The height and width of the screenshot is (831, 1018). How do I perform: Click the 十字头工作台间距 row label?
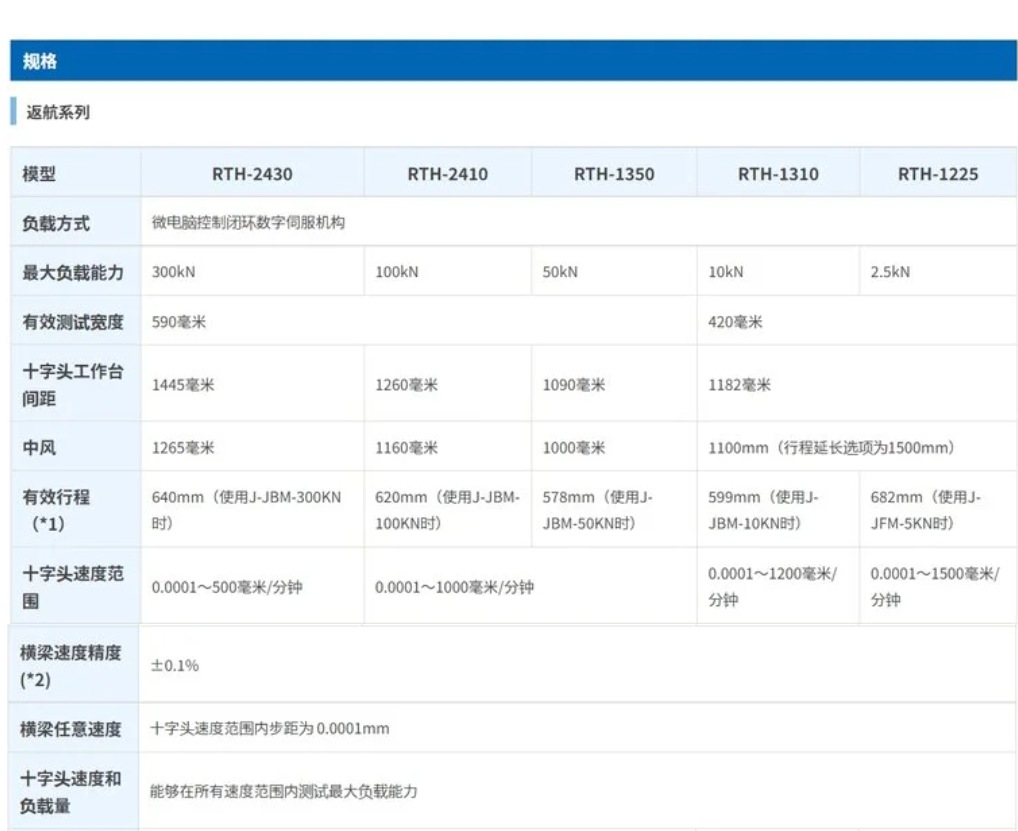pyautogui.click(x=73, y=384)
